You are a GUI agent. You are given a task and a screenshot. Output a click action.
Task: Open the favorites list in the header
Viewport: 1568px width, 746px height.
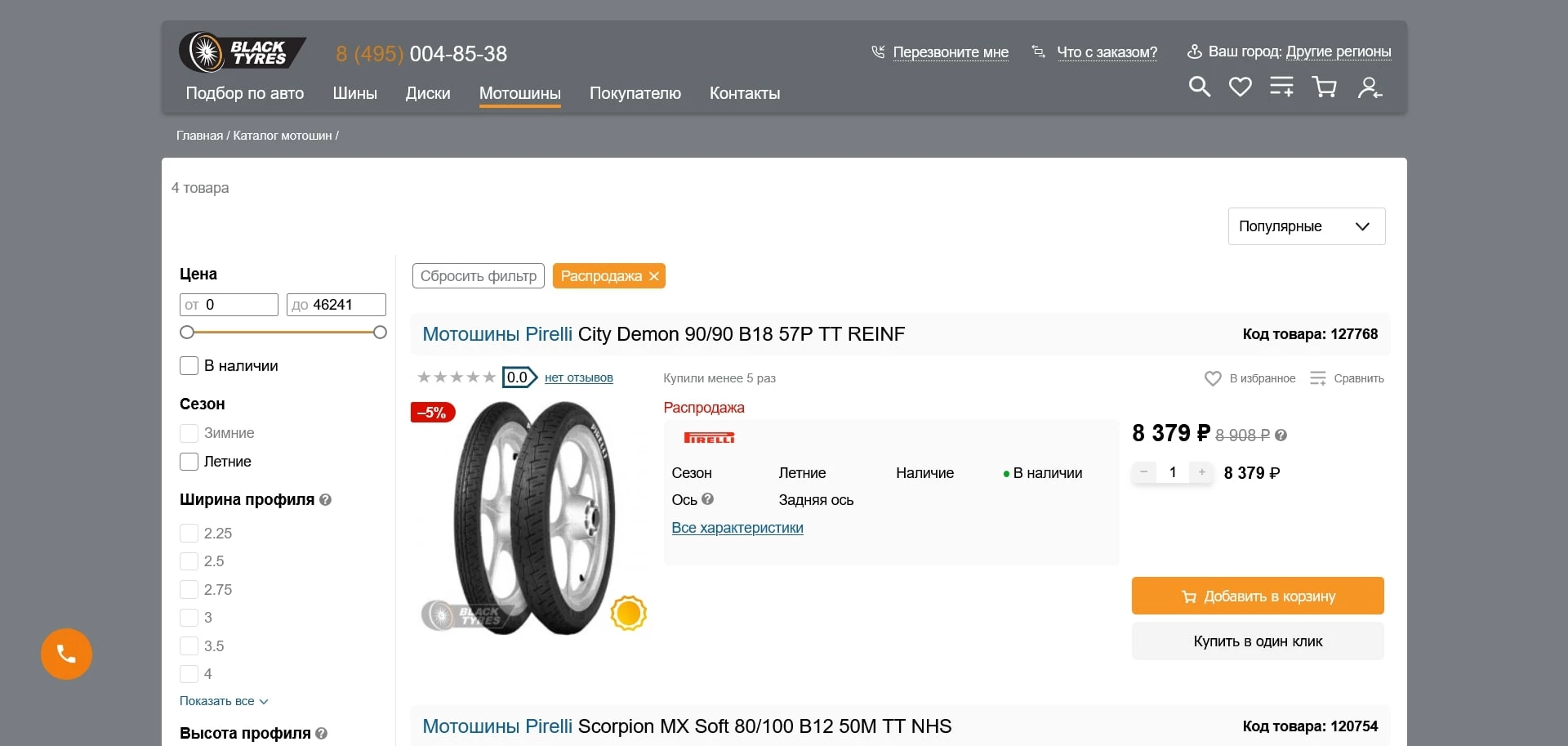(1240, 87)
